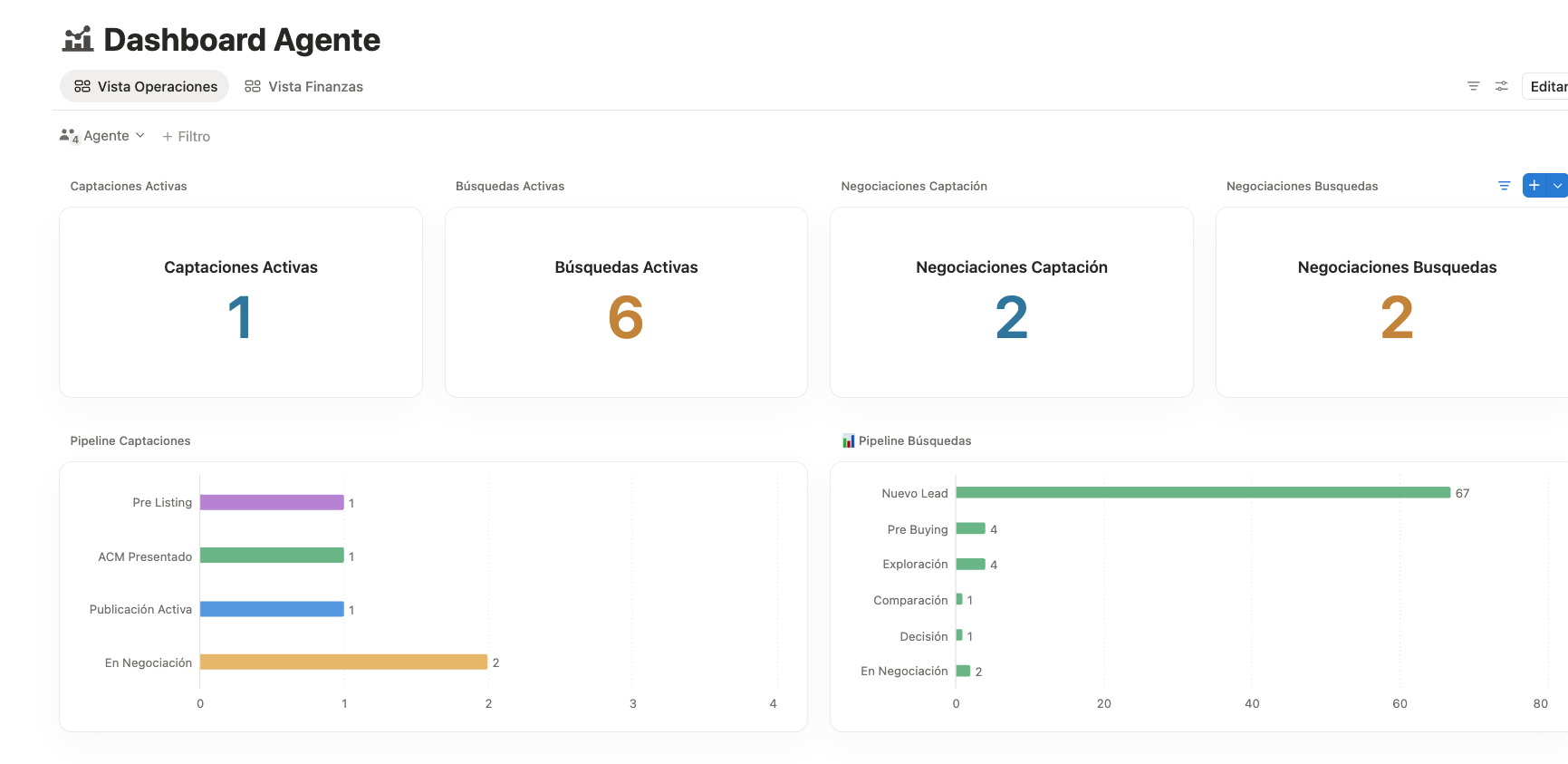The width and height of the screenshot is (1568, 764).
Task: Open the filter lines icon near Editar
Action: (1473, 86)
